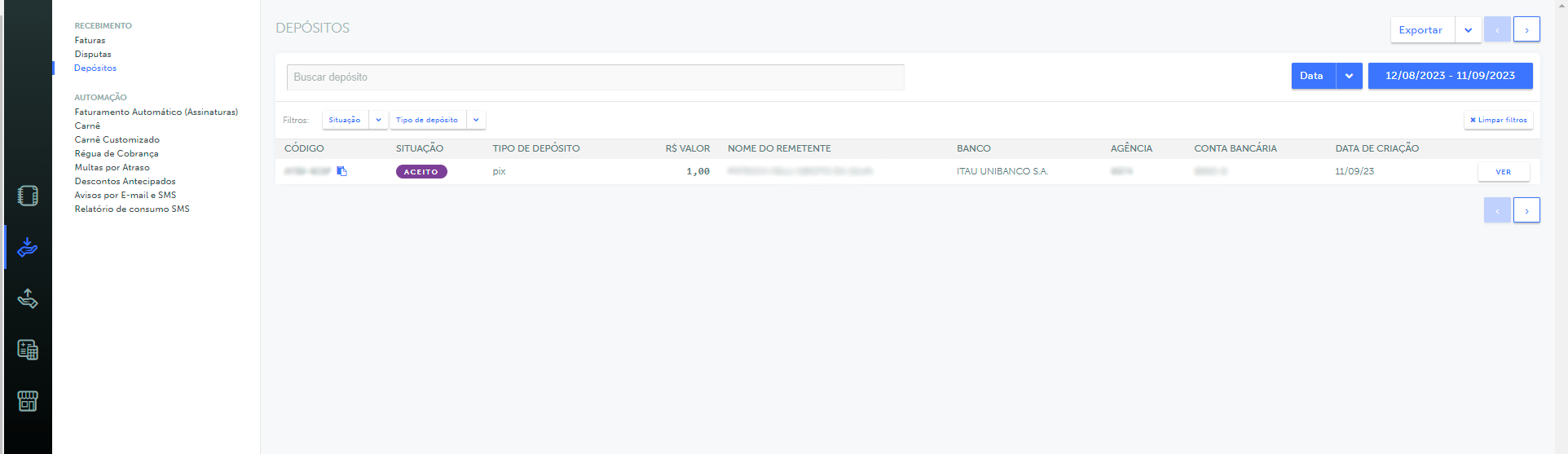Click the TIPO DE DEPÓSITO column header
Viewport: 1568px width, 454px height.
pos(536,148)
